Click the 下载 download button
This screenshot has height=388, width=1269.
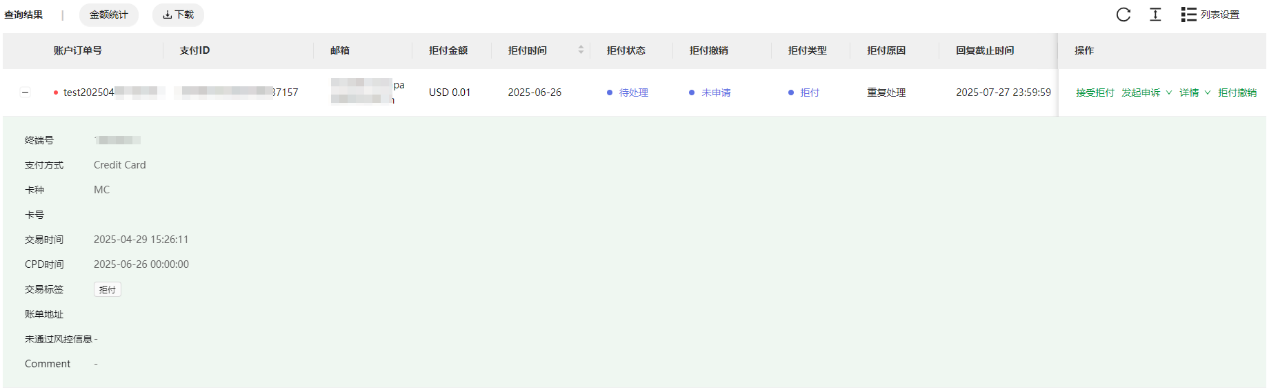pos(178,15)
